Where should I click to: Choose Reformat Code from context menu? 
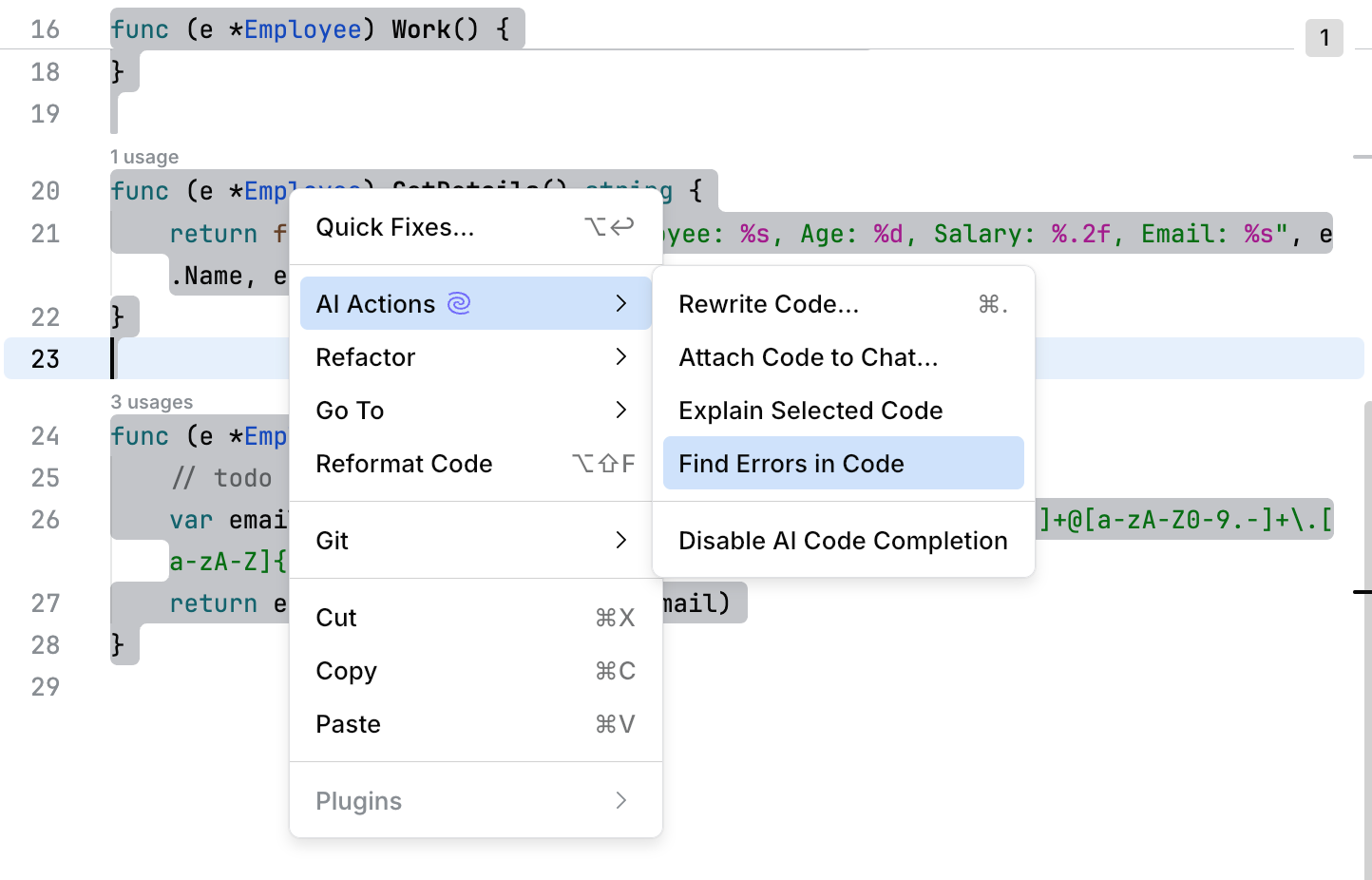[475, 463]
